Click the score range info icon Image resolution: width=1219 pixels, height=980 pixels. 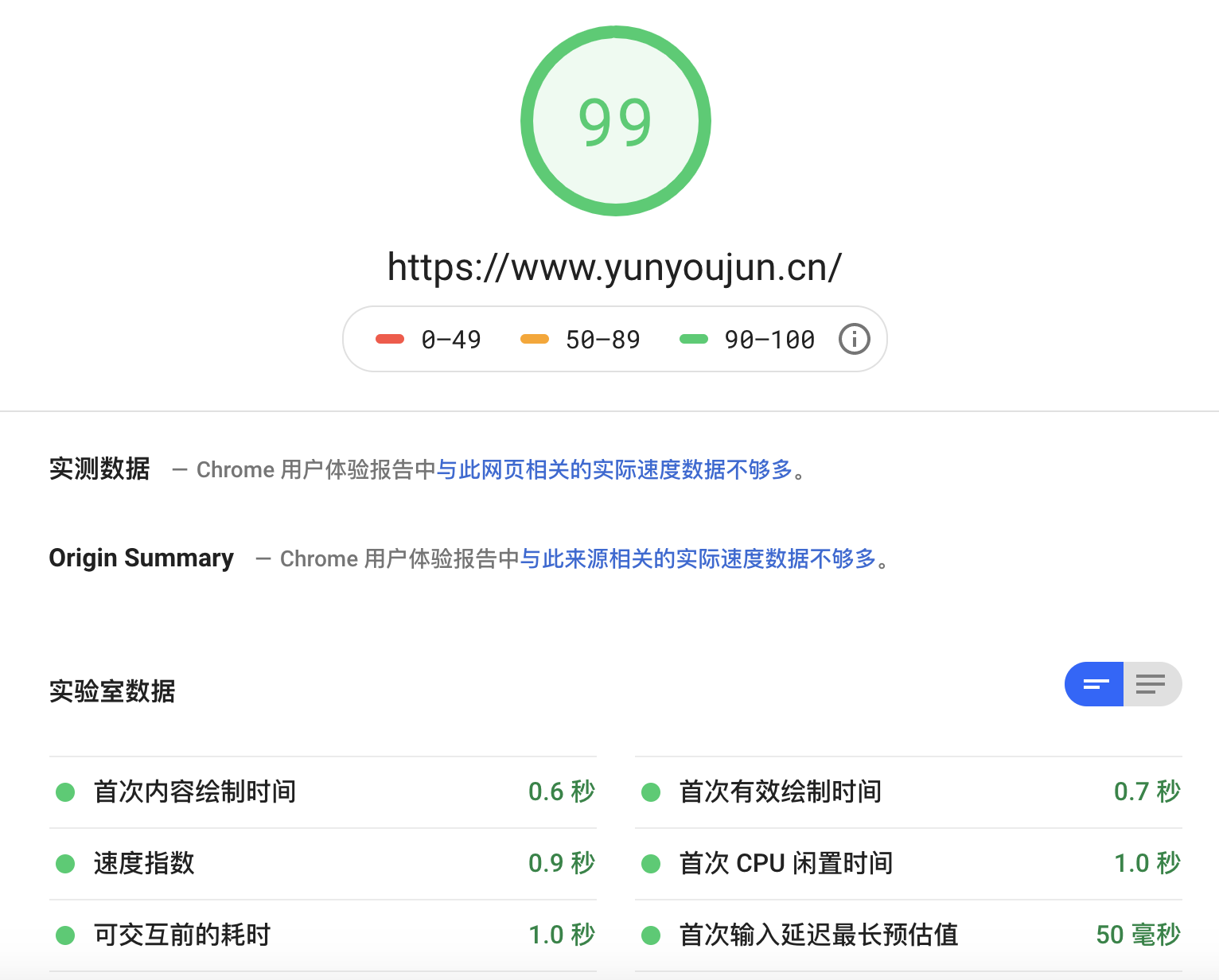click(855, 340)
